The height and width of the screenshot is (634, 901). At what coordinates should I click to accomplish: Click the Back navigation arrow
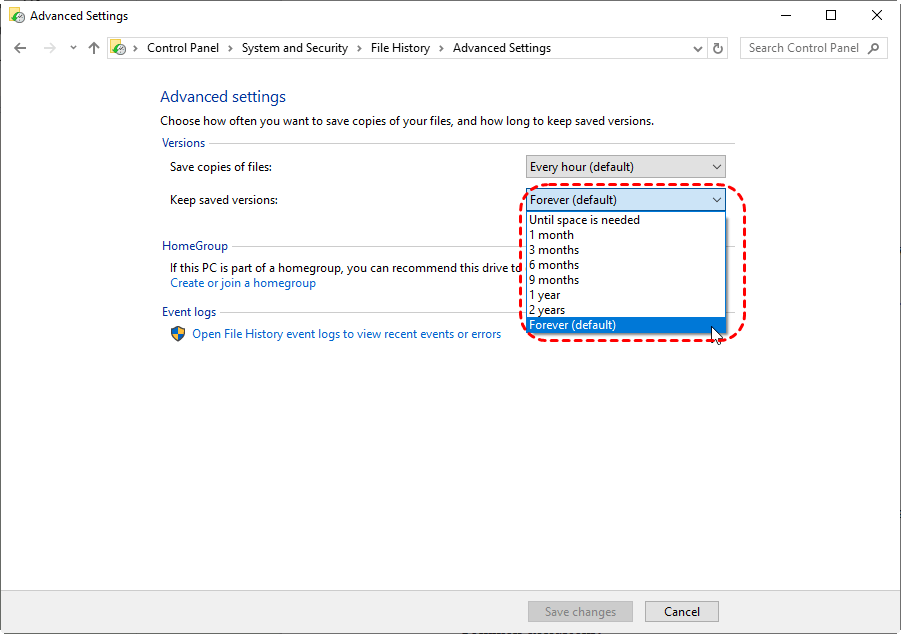click(x=21, y=48)
